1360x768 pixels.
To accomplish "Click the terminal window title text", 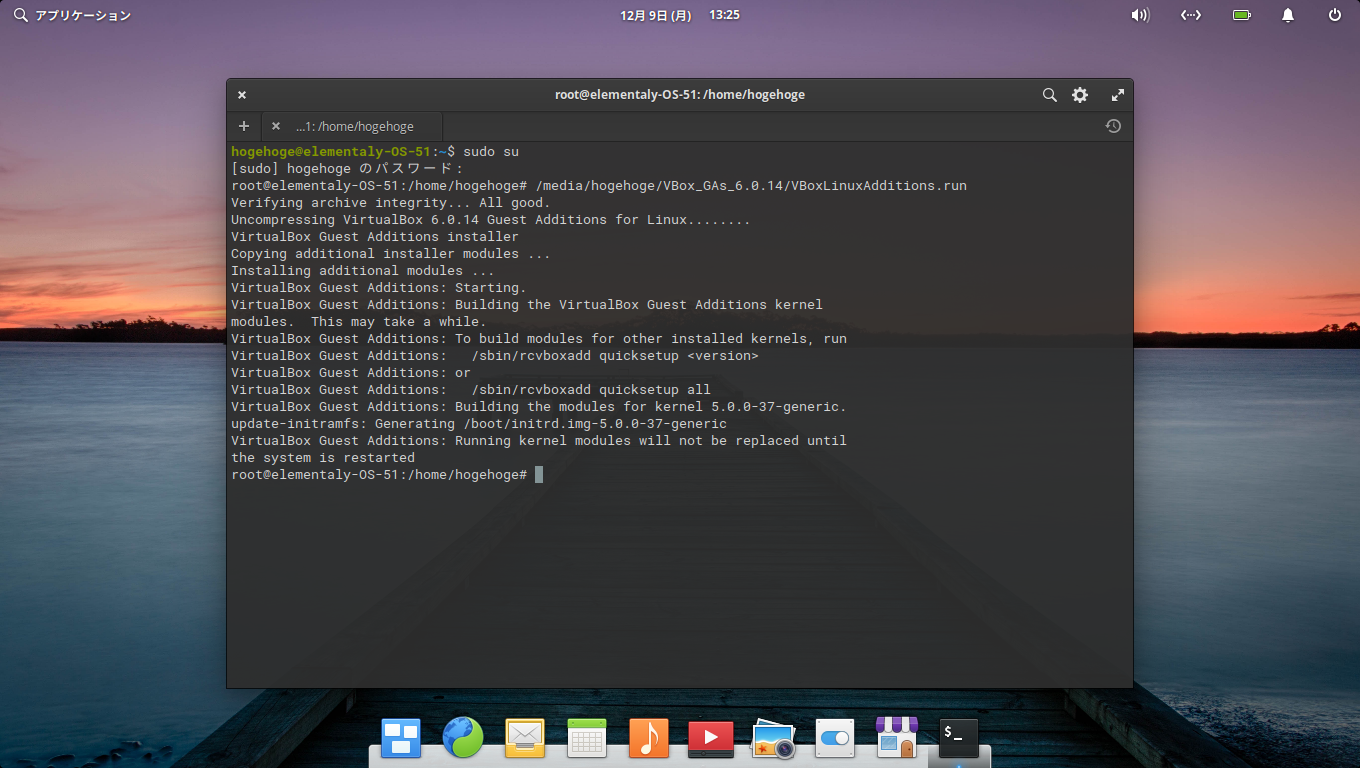I will pos(680,95).
